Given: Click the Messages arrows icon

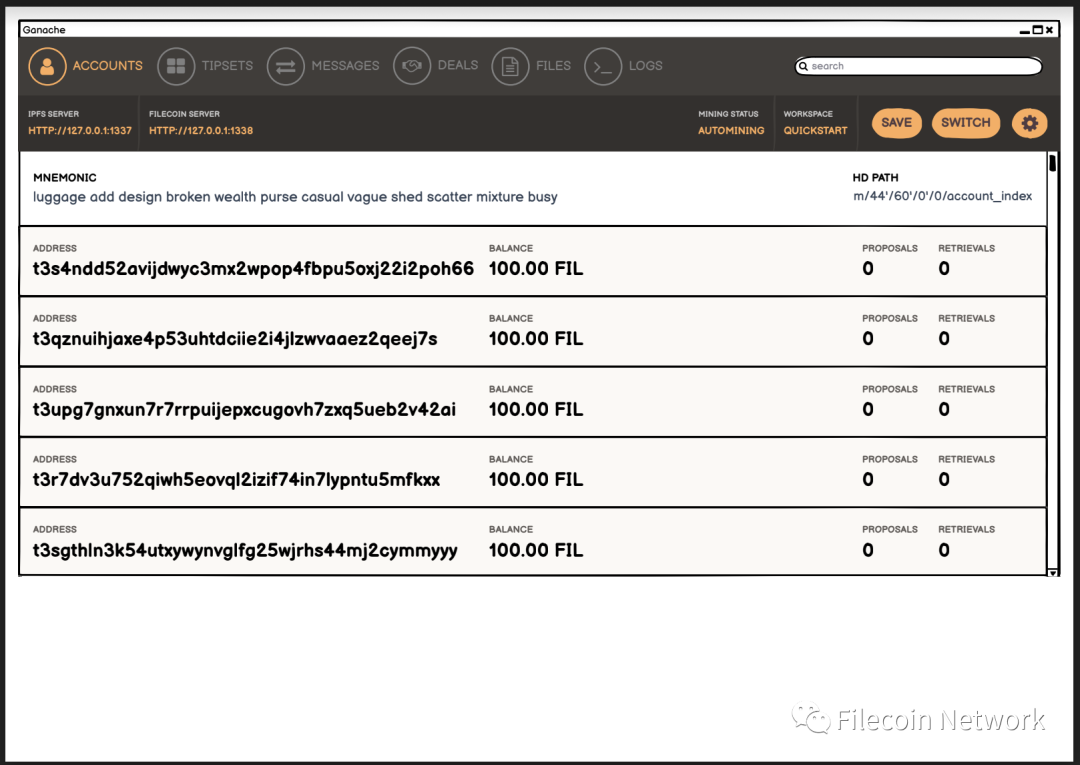Looking at the screenshot, I should pyautogui.click(x=285, y=66).
